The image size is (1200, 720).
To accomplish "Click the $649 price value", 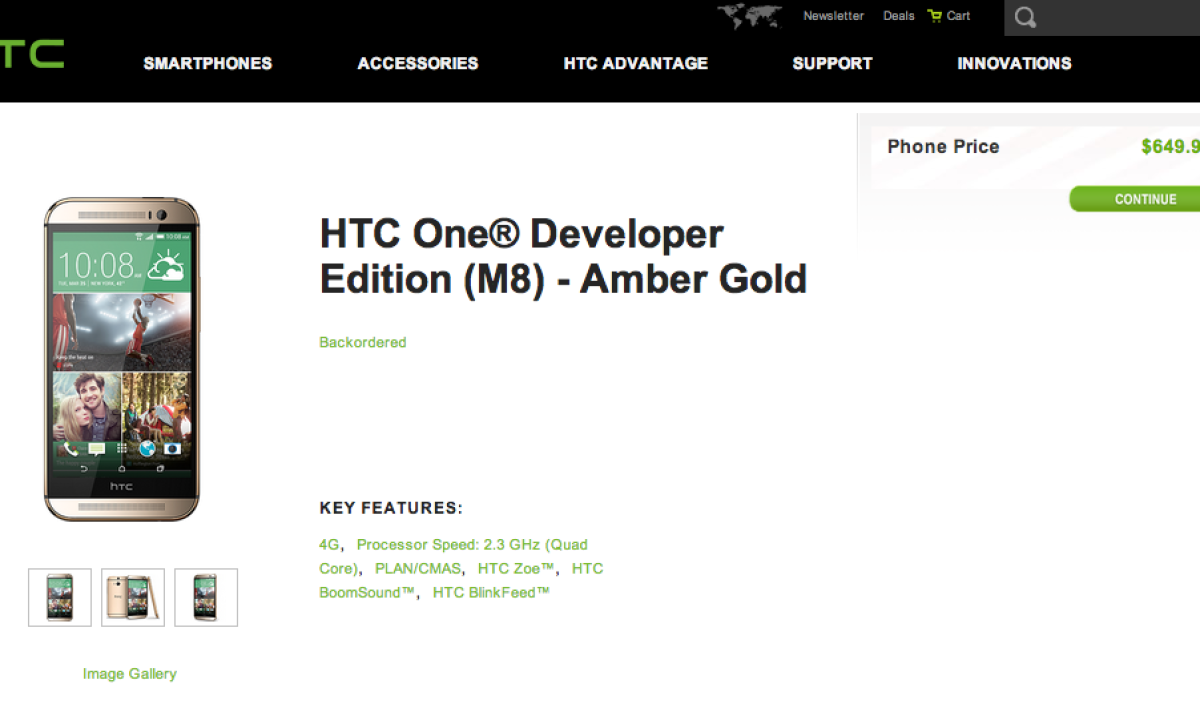I will point(1170,147).
